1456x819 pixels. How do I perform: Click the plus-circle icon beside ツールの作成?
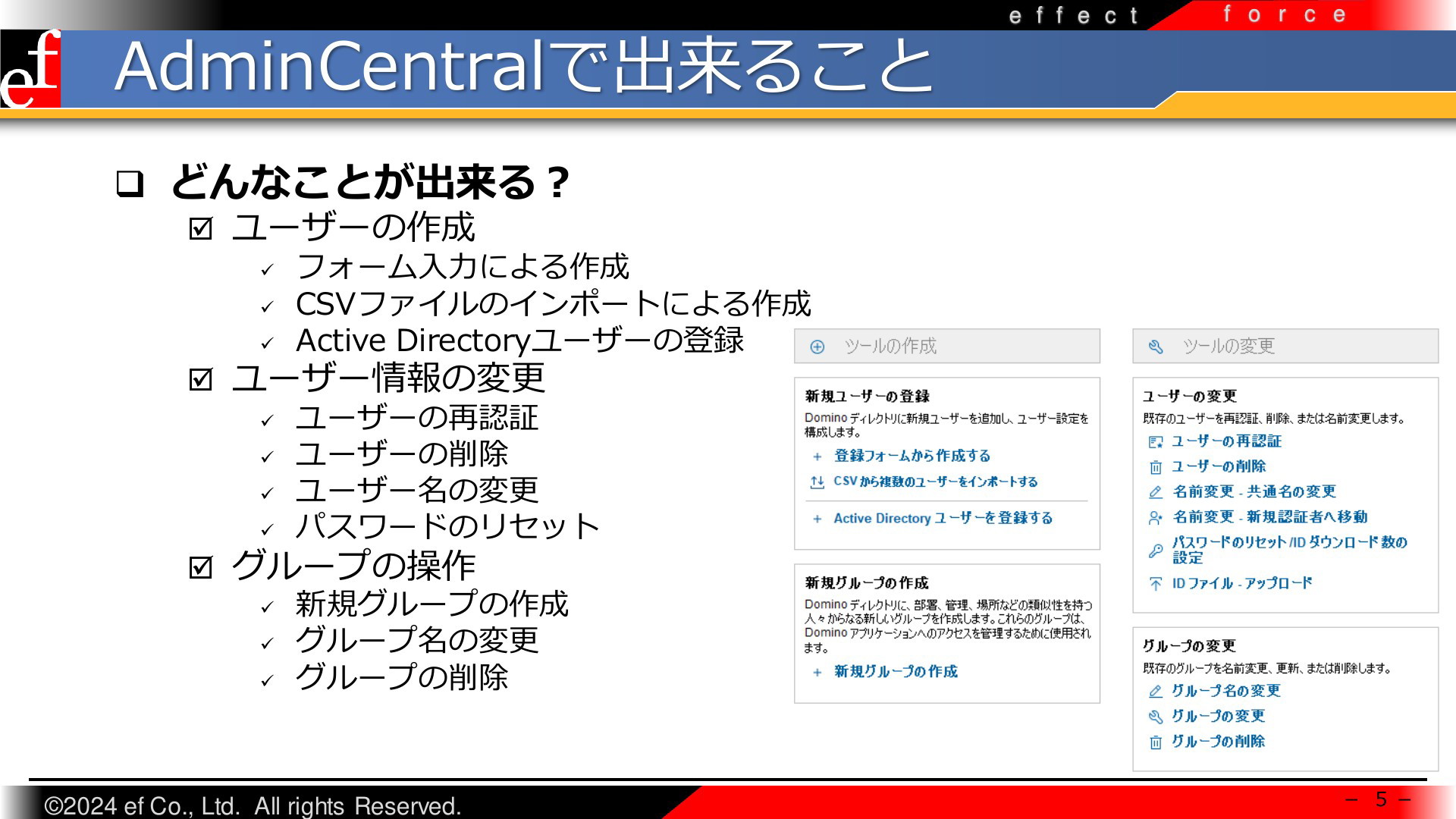tap(817, 347)
